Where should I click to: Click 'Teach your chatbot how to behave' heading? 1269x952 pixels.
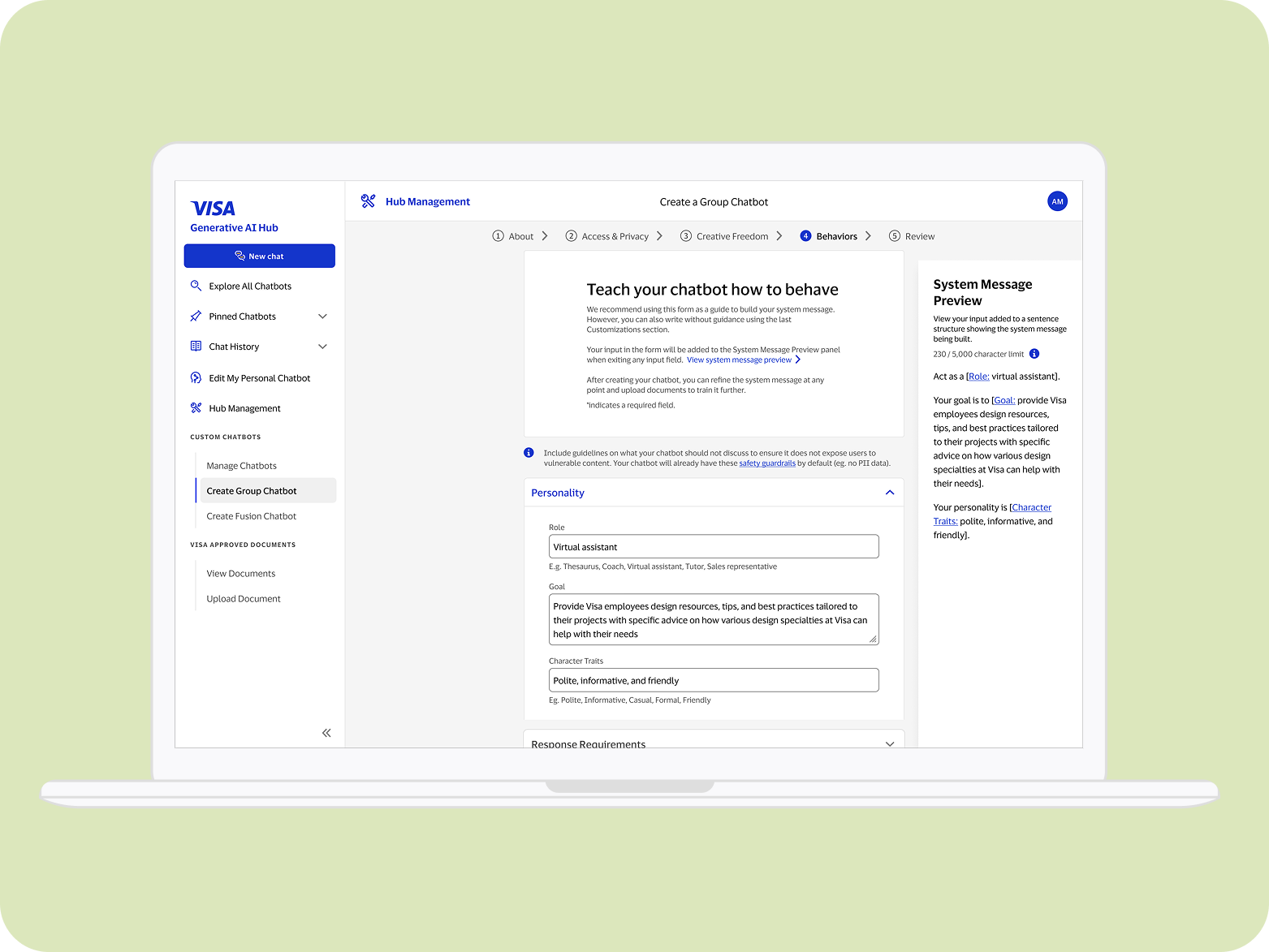712,290
